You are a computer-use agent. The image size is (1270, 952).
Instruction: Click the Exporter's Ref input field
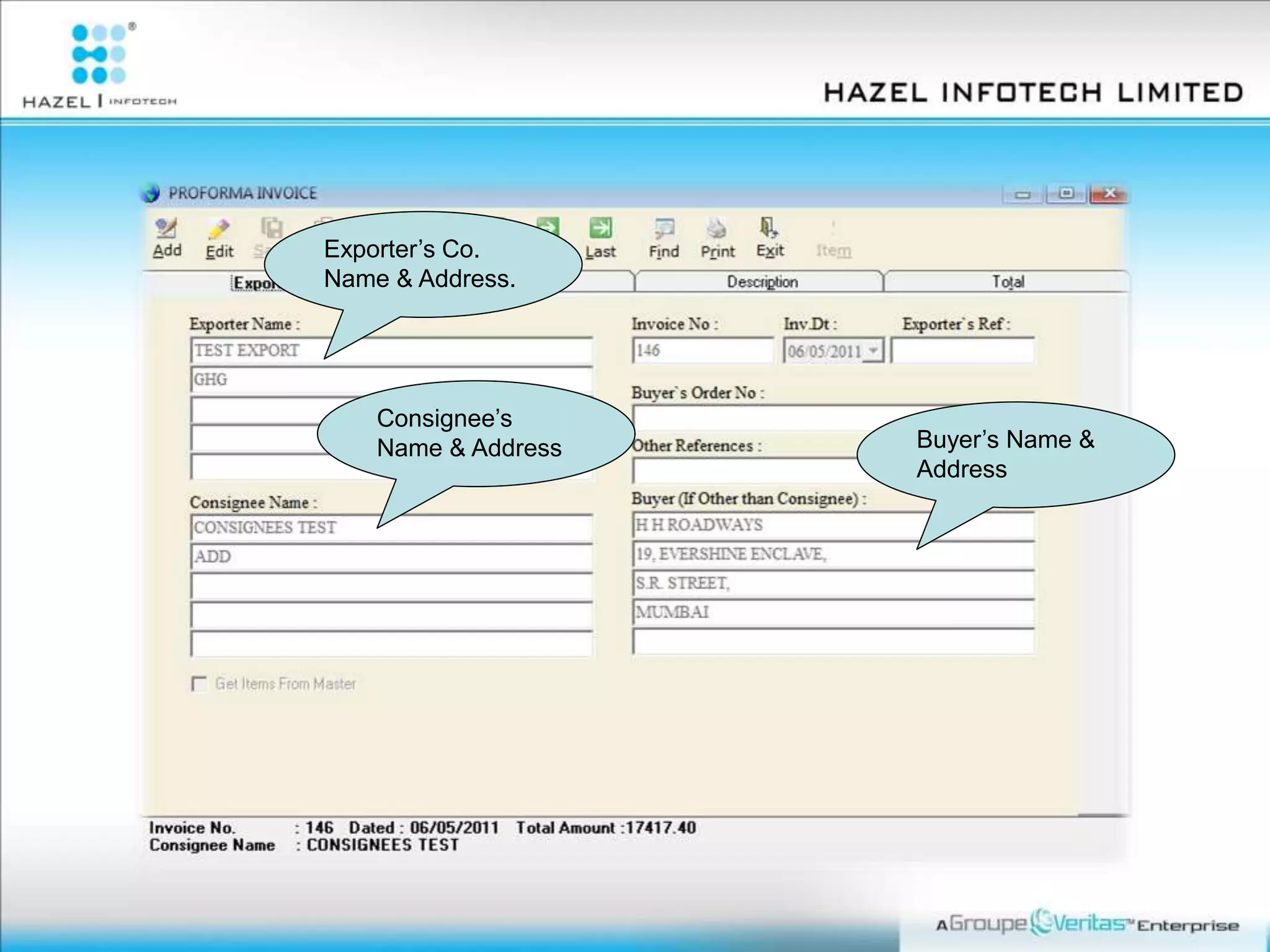click(x=962, y=351)
